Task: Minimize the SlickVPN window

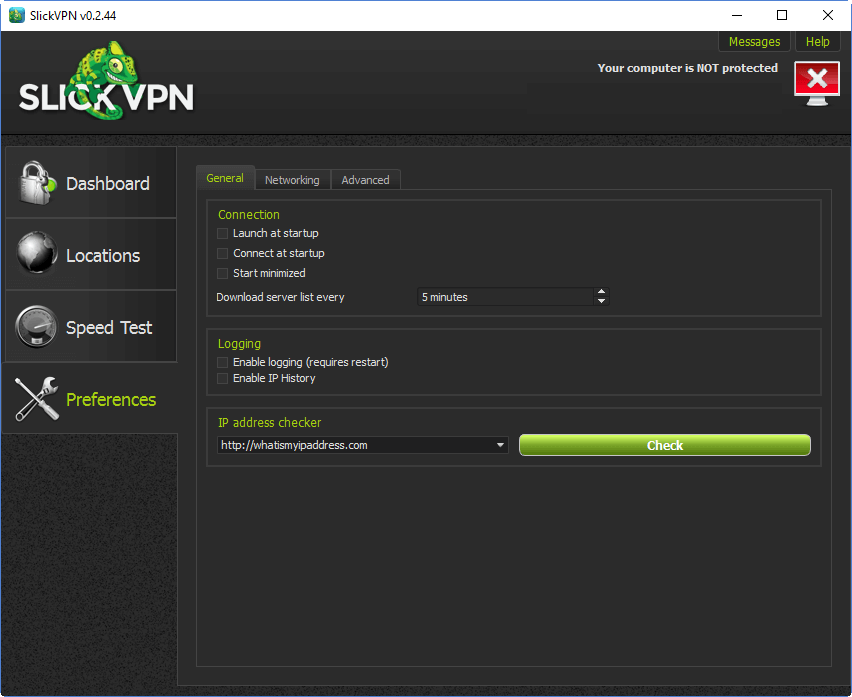Action: (737, 15)
